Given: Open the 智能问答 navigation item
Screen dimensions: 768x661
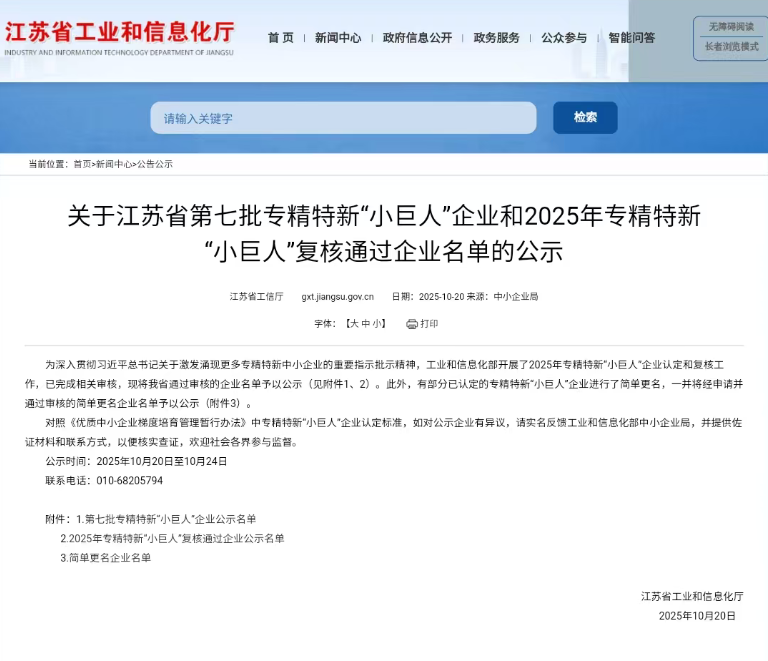Looking at the screenshot, I should click(x=631, y=38).
